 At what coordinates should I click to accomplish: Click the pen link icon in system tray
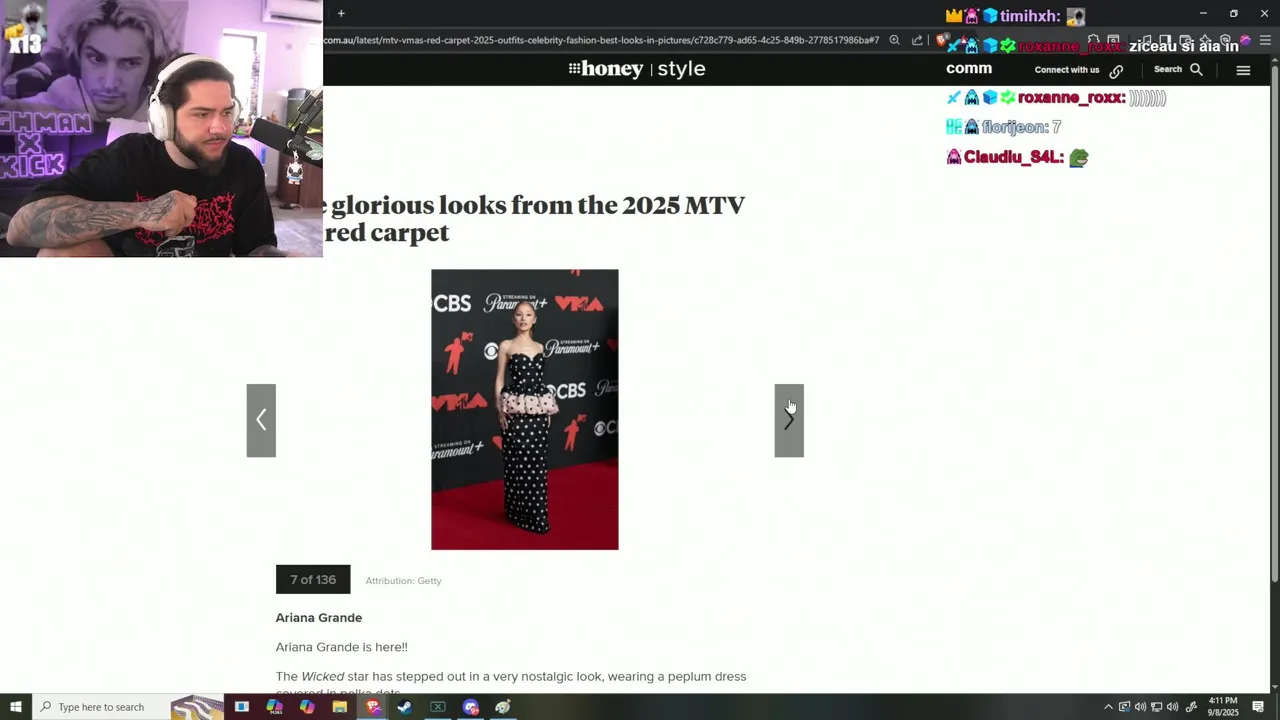(x=1191, y=707)
